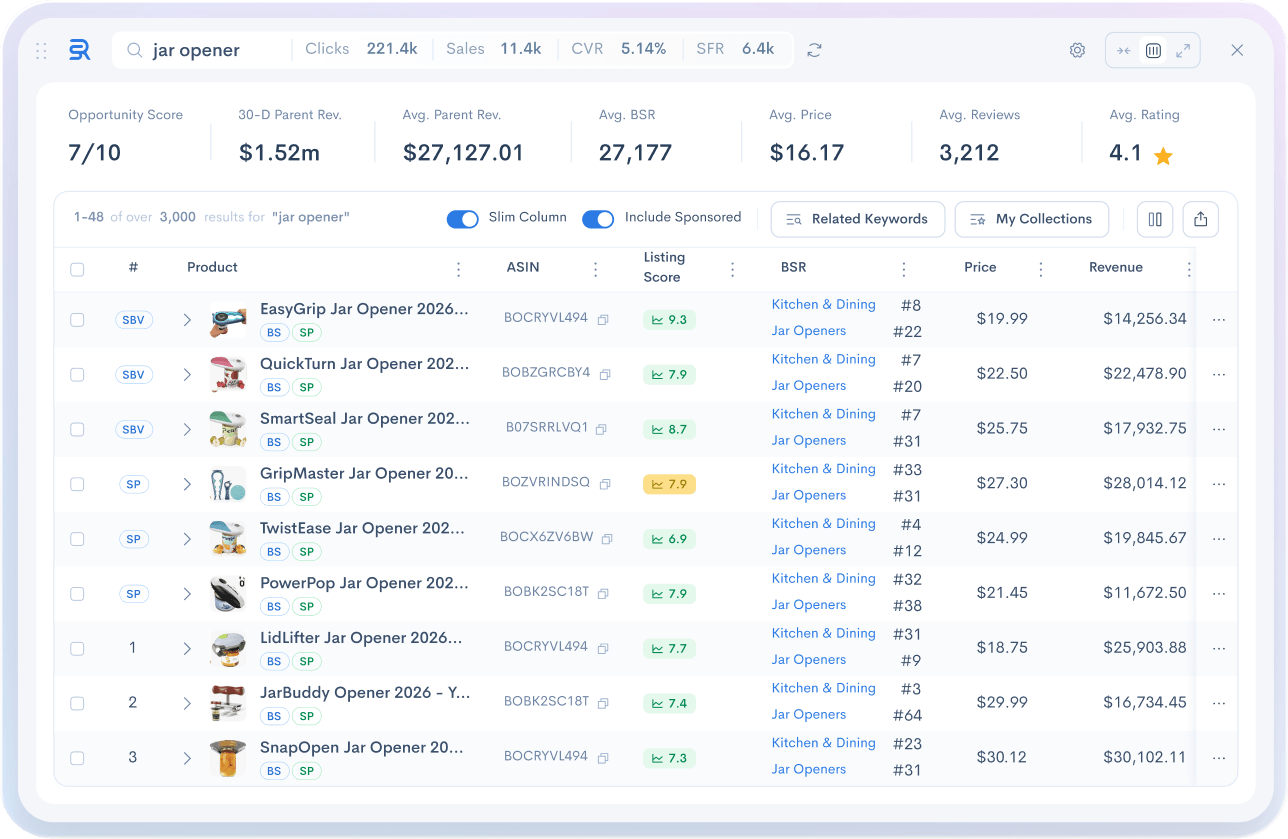This screenshot has height=839, width=1288.
Task: Click the collapse view arrows icon
Action: pyautogui.click(x=1123, y=50)
